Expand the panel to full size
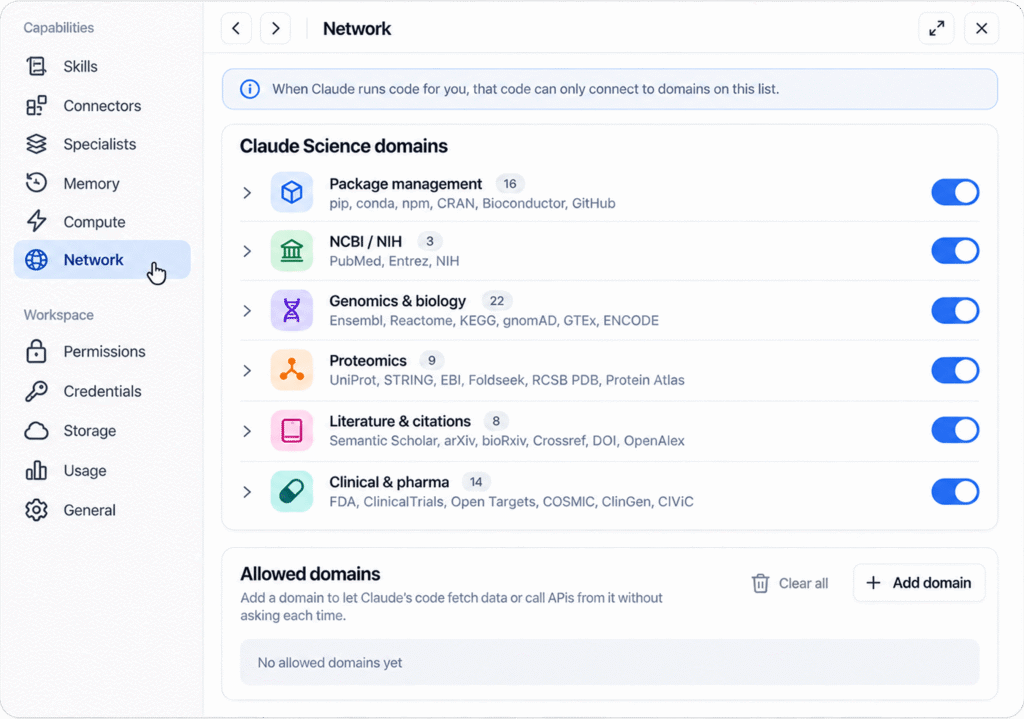 pyautogui.click(x=936, y=28)
